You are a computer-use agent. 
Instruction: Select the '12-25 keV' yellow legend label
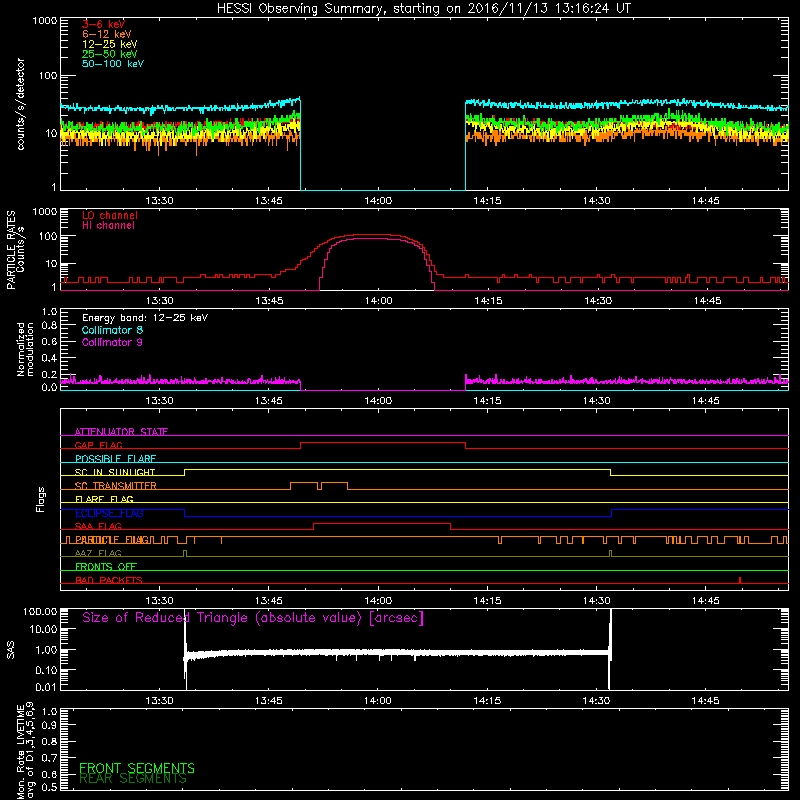110,44
